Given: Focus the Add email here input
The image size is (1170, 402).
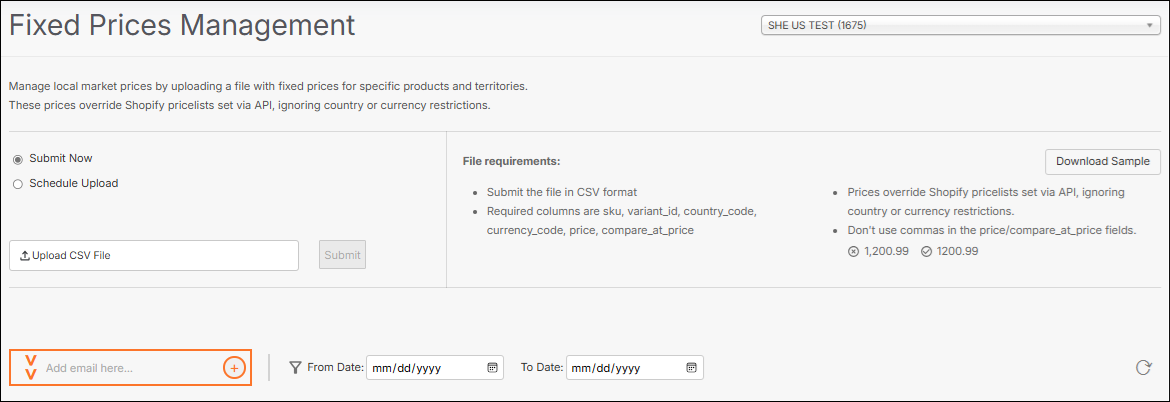Looking at the screenshot, I should click(130, 368).
